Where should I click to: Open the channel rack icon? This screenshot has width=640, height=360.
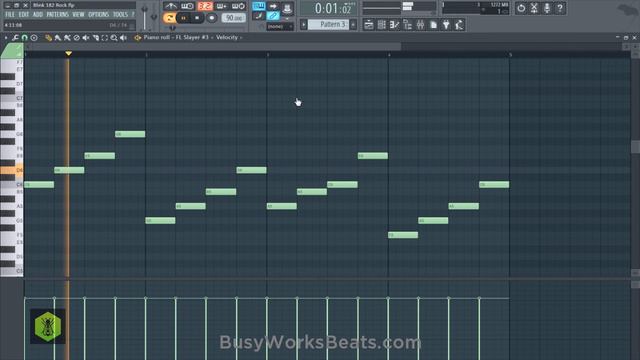pos(382,25)
